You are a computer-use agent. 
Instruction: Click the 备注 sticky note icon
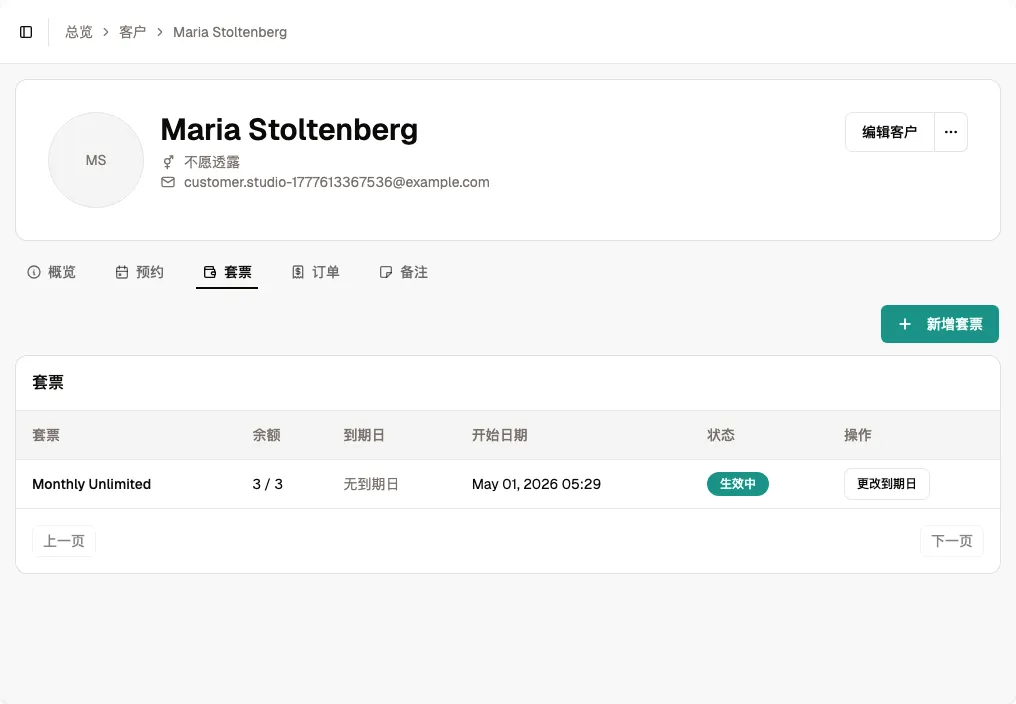point(386,272)
